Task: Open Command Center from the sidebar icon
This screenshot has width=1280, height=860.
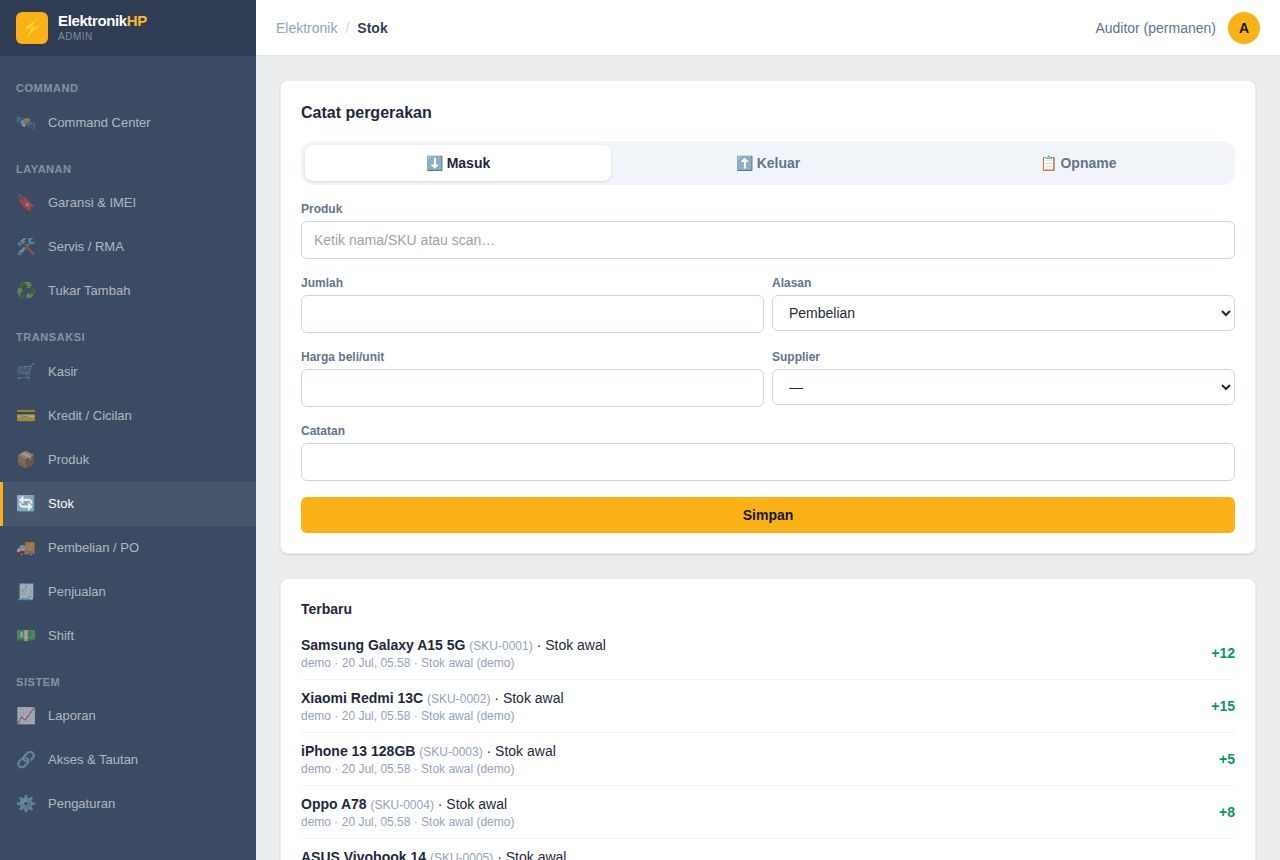Action: pos(26,123)
